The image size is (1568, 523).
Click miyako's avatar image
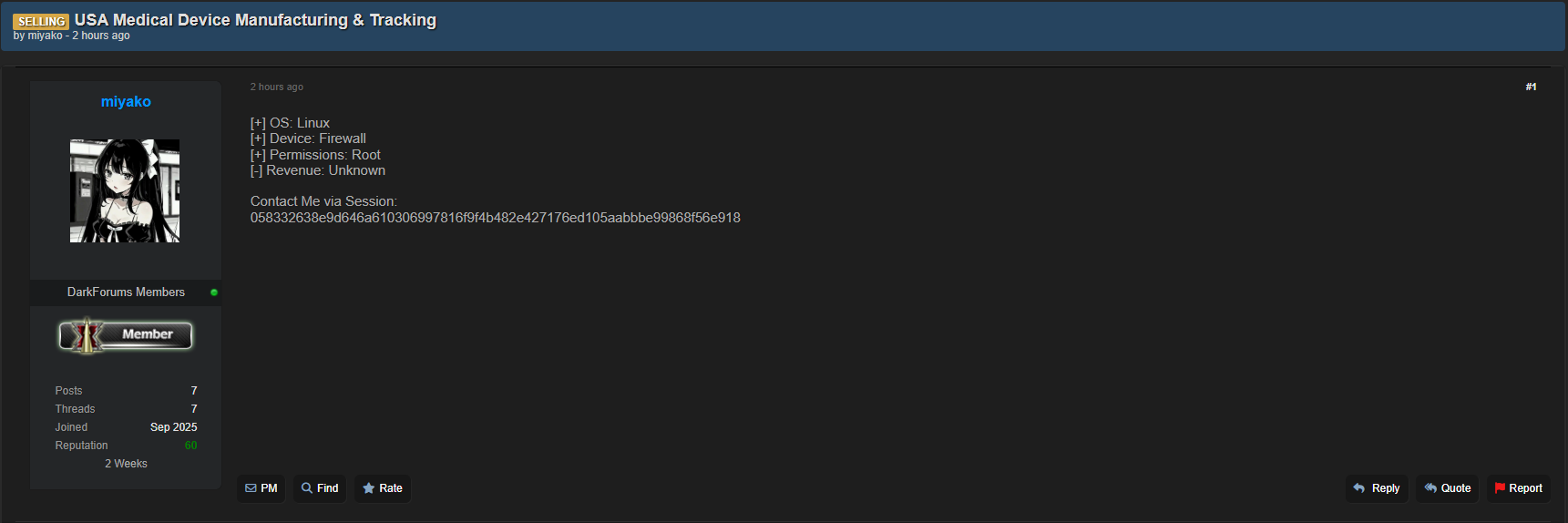tap(125, 190)
